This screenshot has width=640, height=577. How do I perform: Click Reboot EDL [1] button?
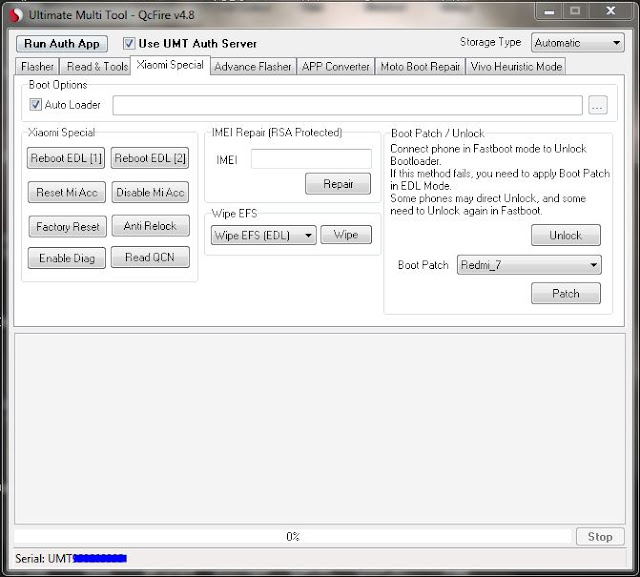tap(66, 158)
